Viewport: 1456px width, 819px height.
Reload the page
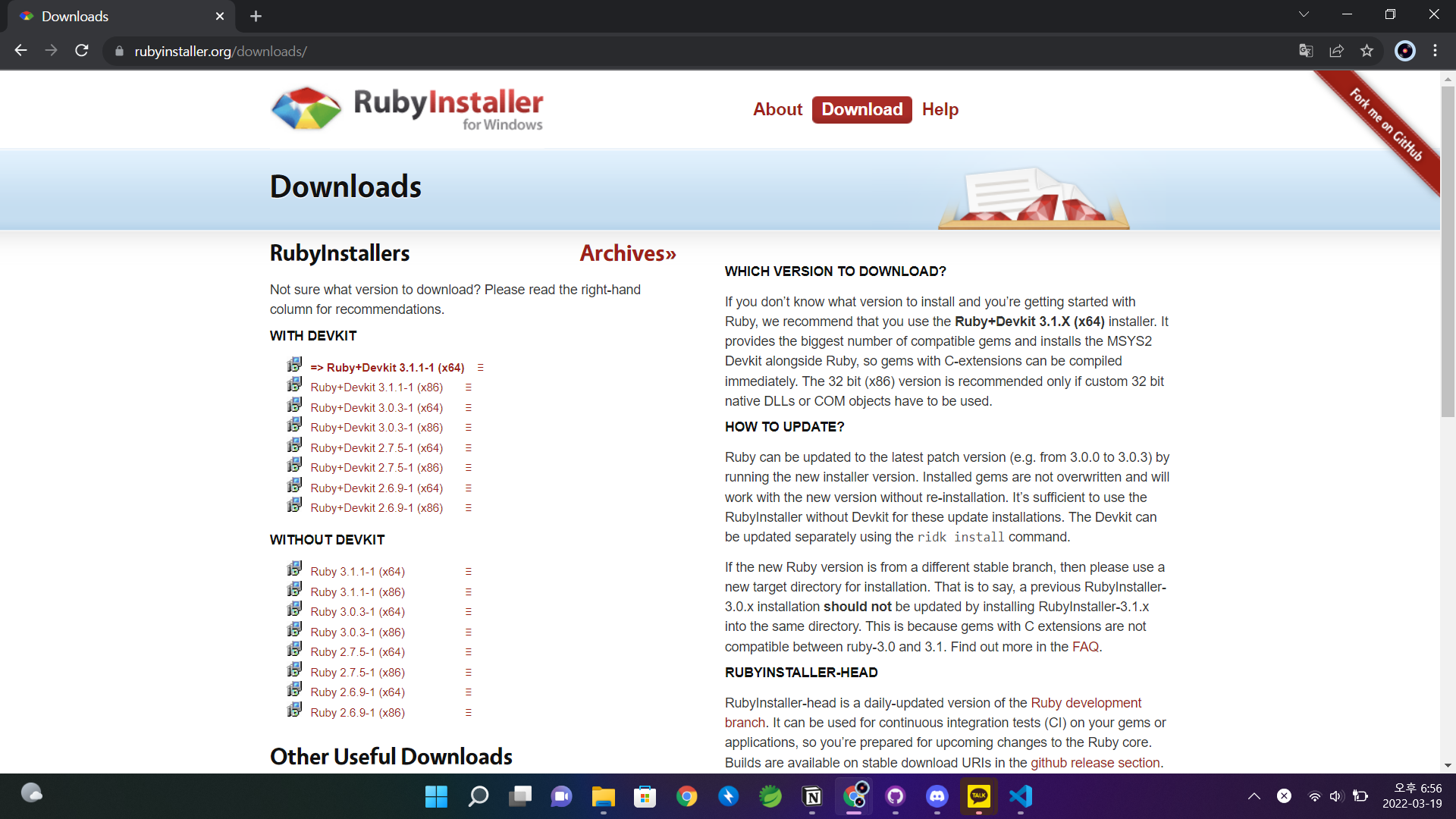[82, 51]
